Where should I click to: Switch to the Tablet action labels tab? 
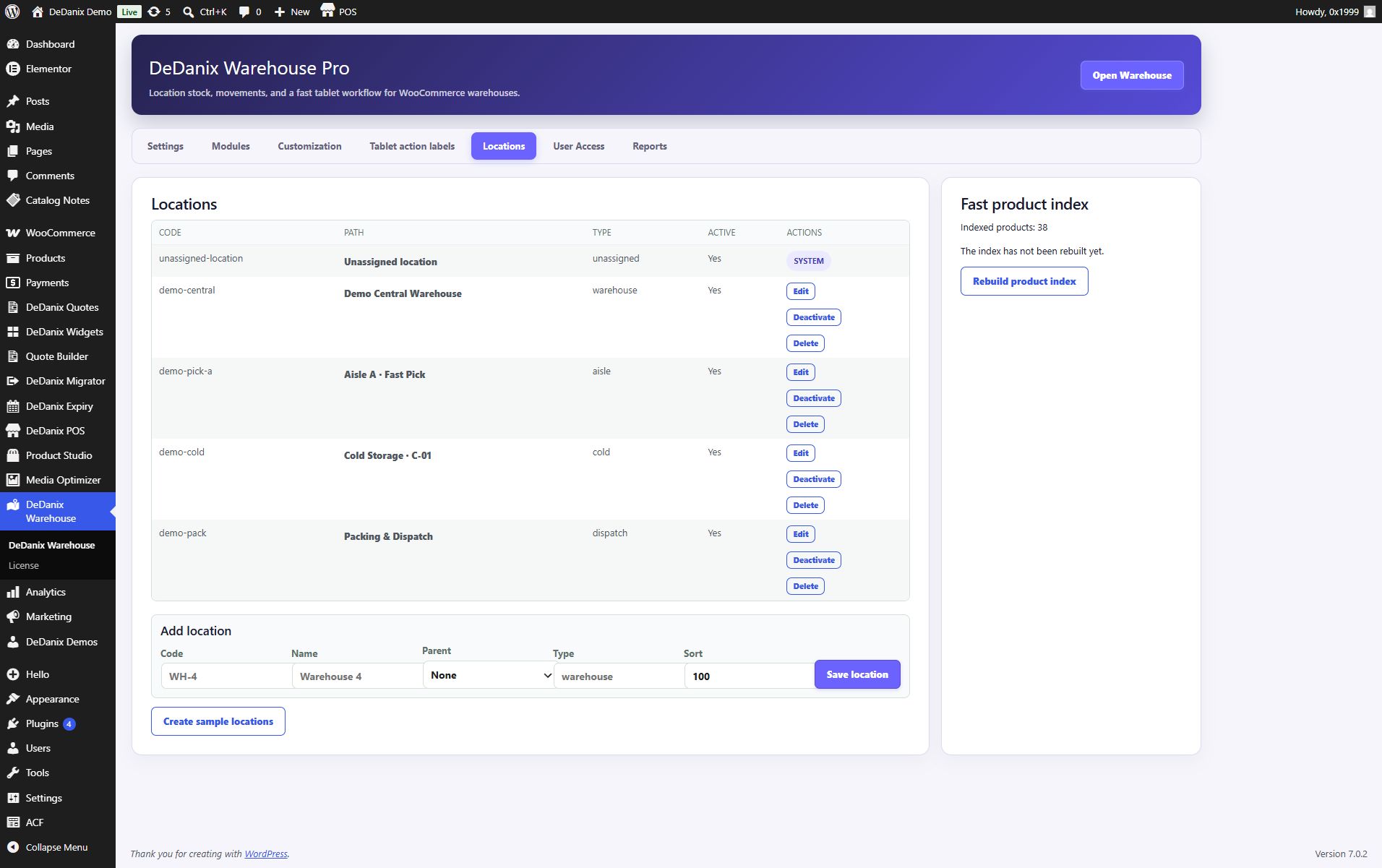tap(412, 146)
